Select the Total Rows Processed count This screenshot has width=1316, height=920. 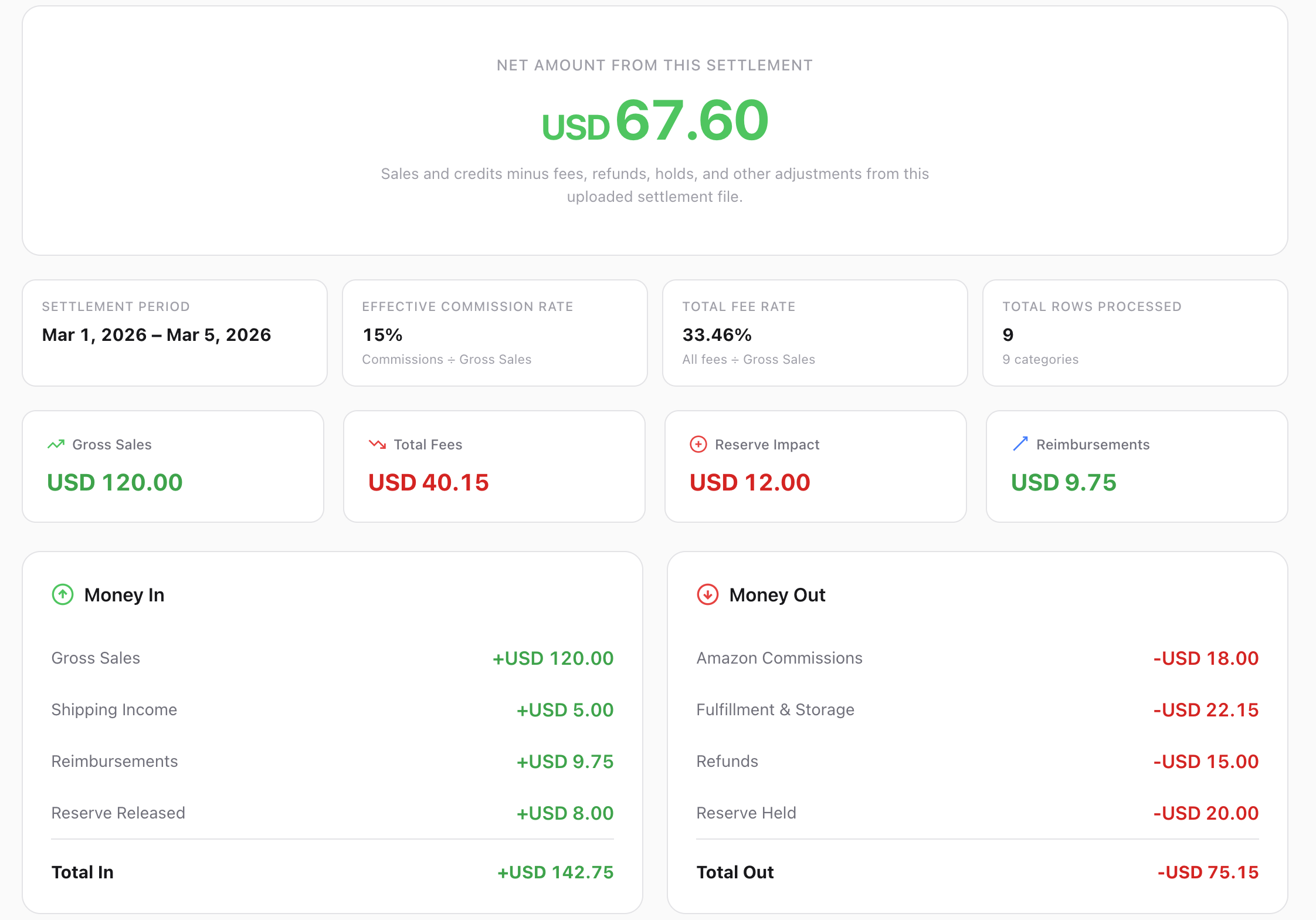point(1008,334)
